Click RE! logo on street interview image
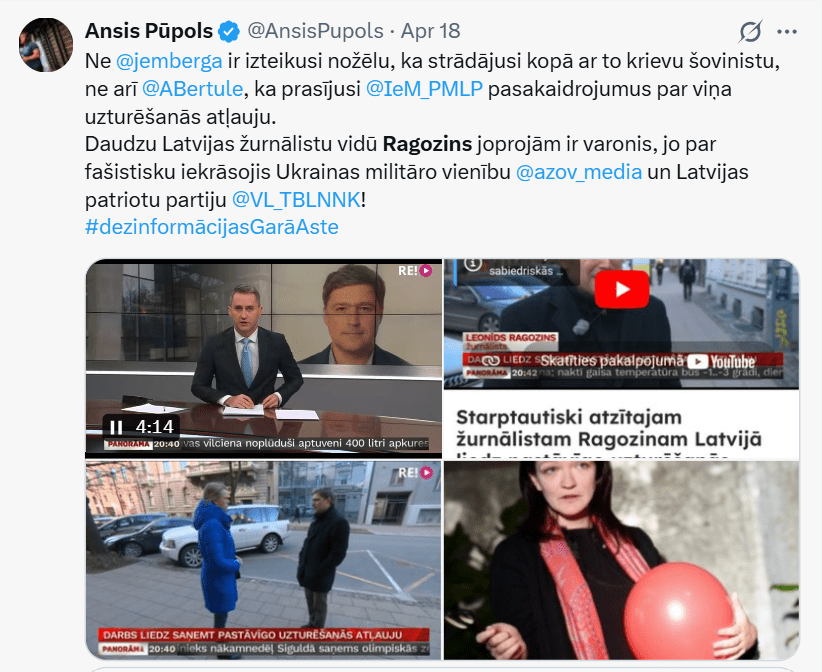 pyautogui.click(x=416, y=473)
